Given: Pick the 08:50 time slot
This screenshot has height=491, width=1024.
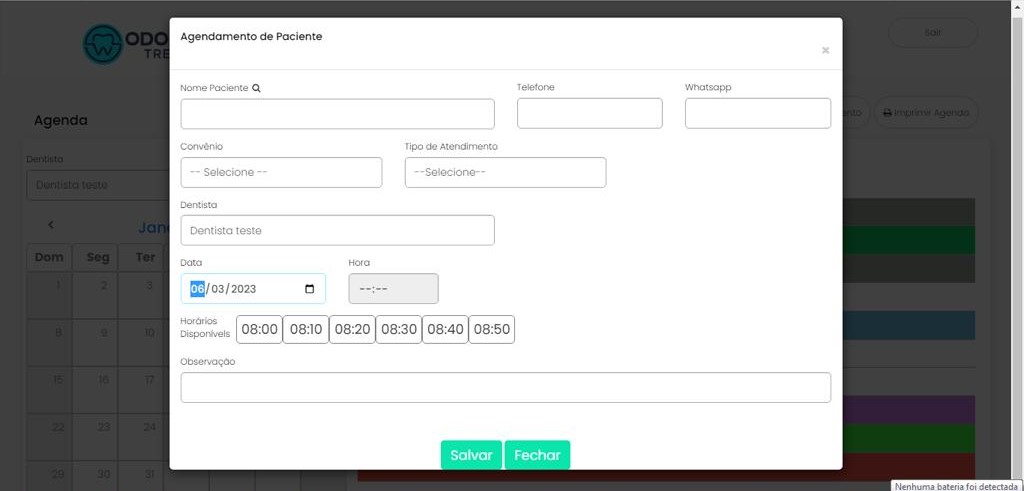Looking at the screenshot, I should coord(491,329).
